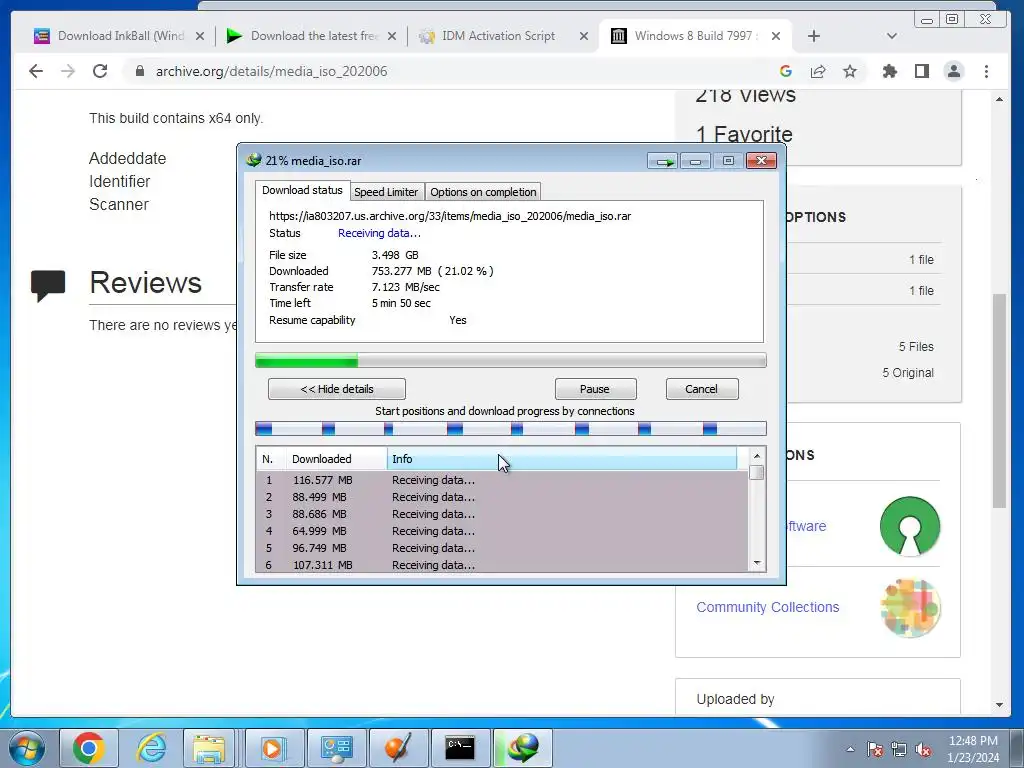Open Chrome three-dot menu
Screen dimensions: 1024x768
(x=986, y=71)
